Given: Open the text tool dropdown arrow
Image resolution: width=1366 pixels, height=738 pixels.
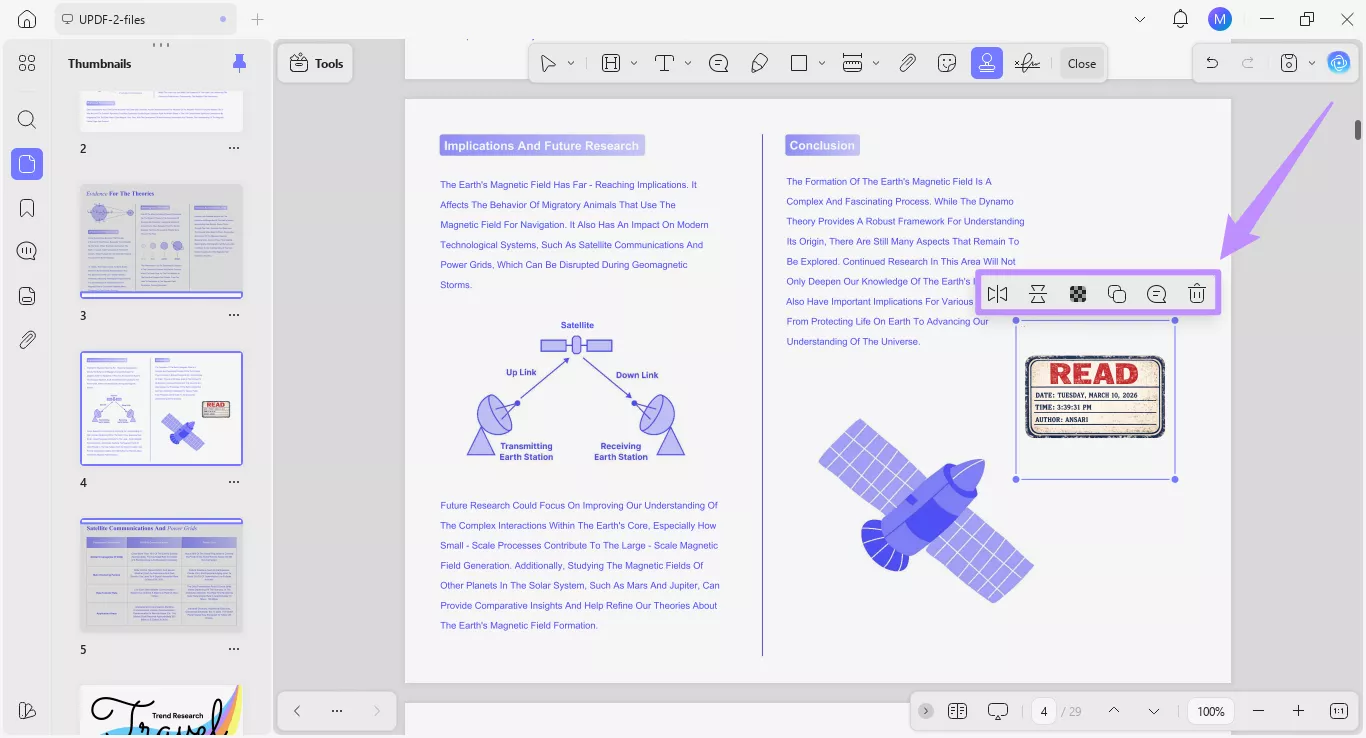Looking at the screenshot, I should [687, 62].
